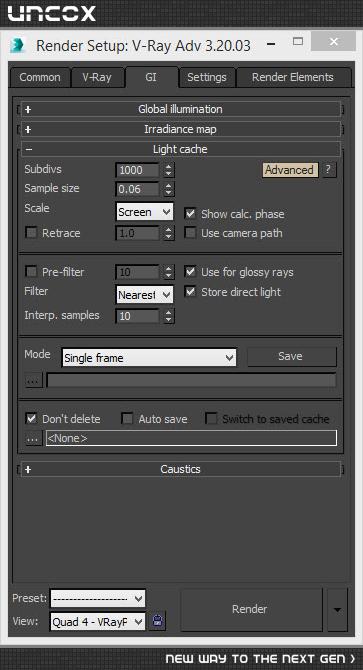The height and width of the screenshot is (670, 363).
Task: Switch to the Common tab
Action: (x=40, y=77)
